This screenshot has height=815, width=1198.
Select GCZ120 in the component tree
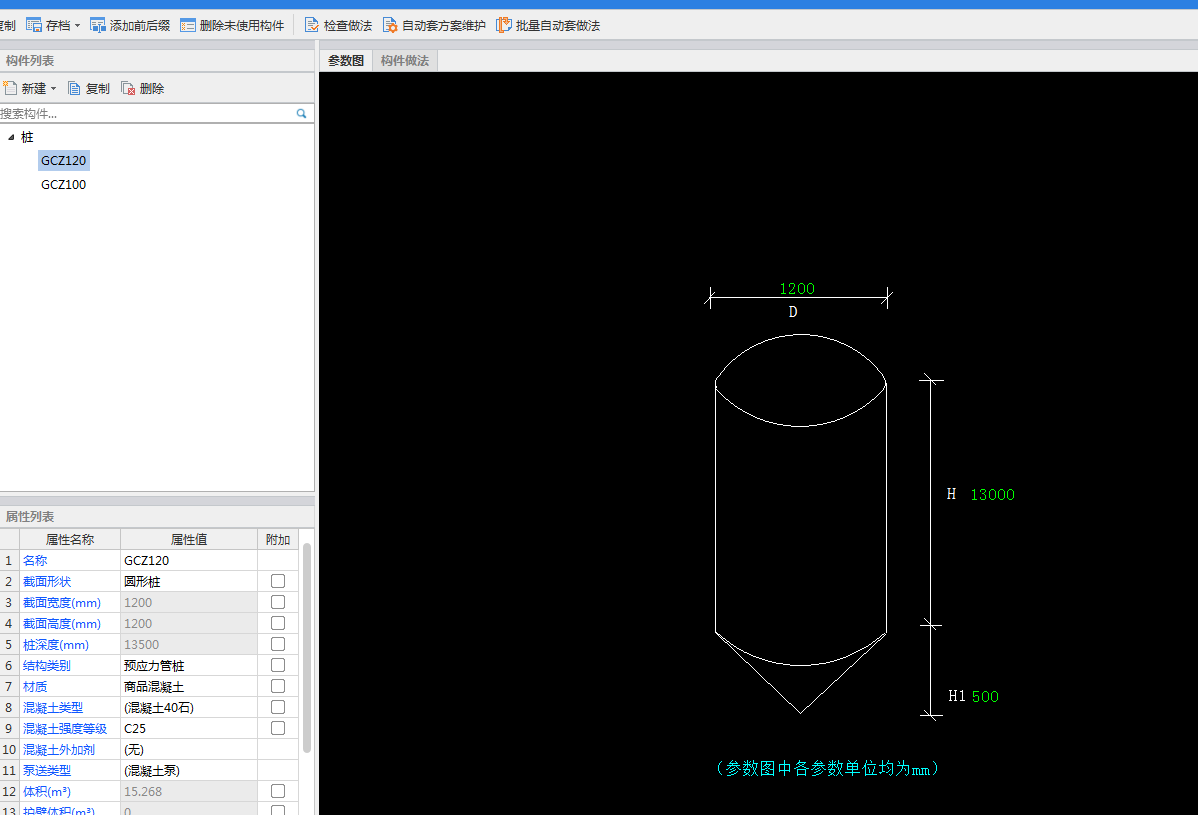[x=63, y=160]
